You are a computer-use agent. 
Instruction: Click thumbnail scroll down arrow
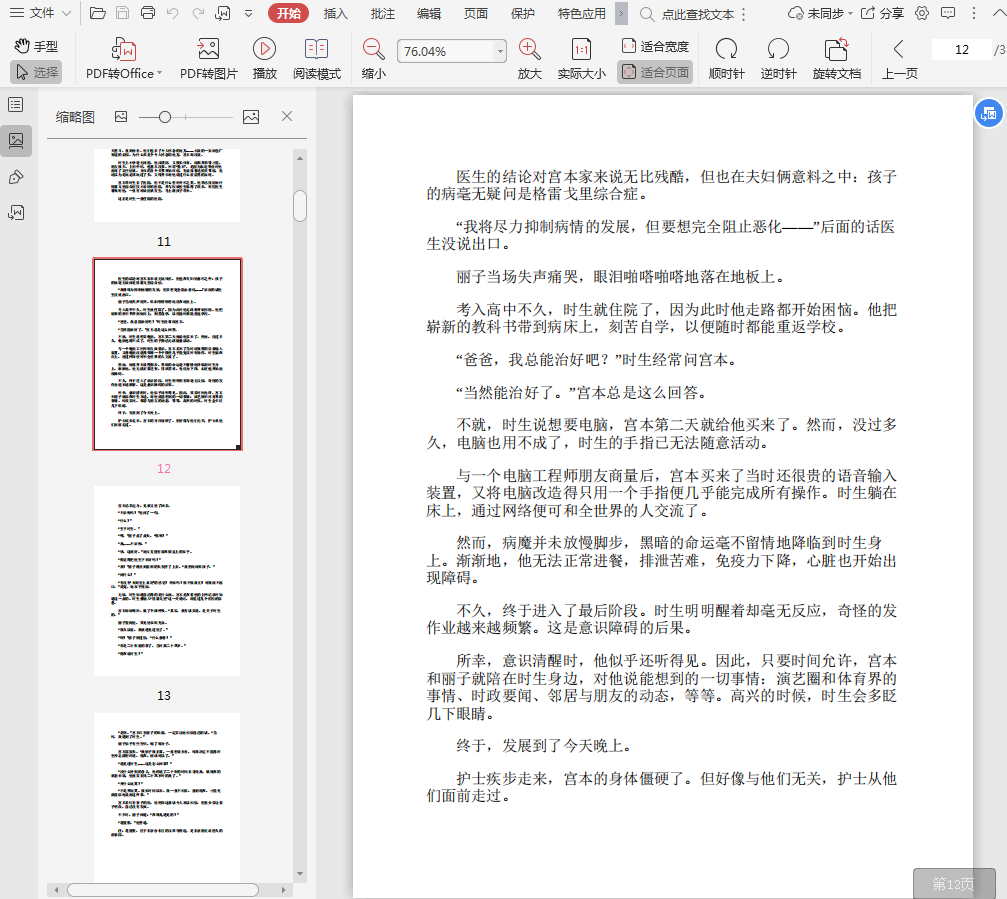[300, 873]
